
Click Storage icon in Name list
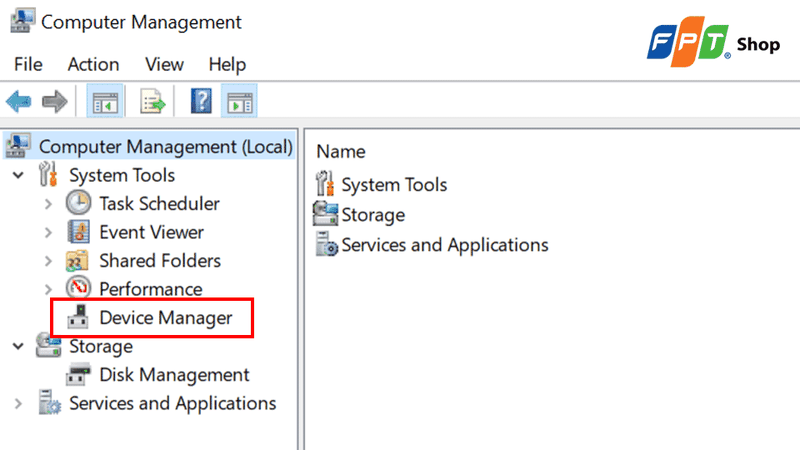click(x=325, y=214)
